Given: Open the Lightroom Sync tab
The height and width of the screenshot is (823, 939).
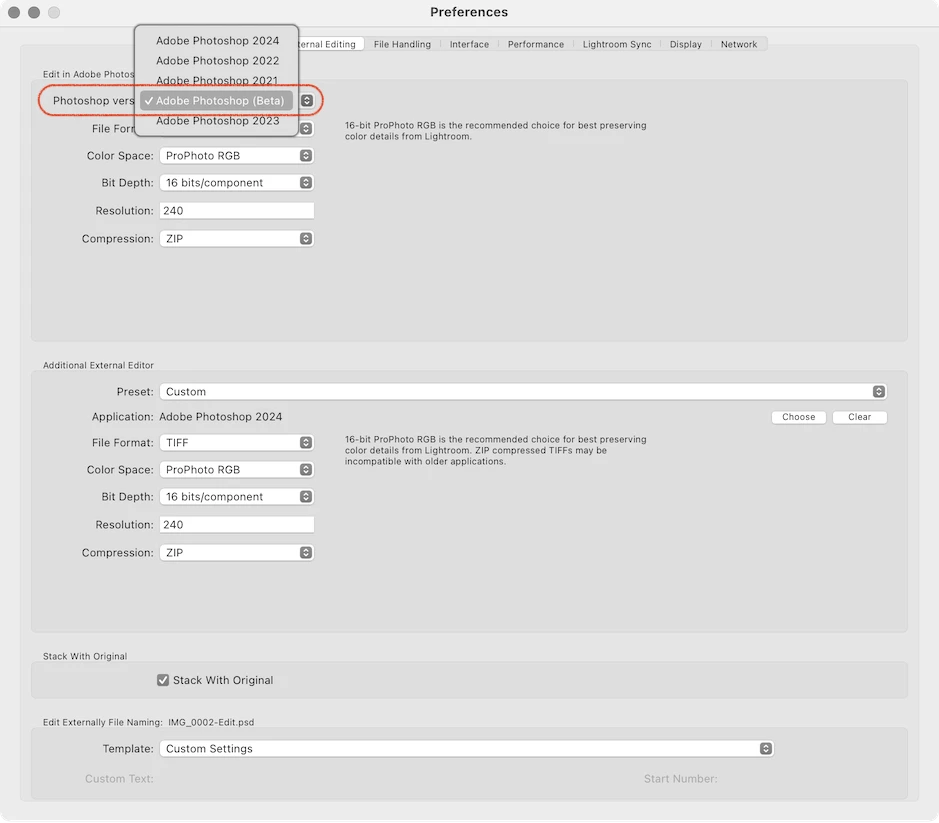Looking at the screenshot, I should tap(616, 44).
